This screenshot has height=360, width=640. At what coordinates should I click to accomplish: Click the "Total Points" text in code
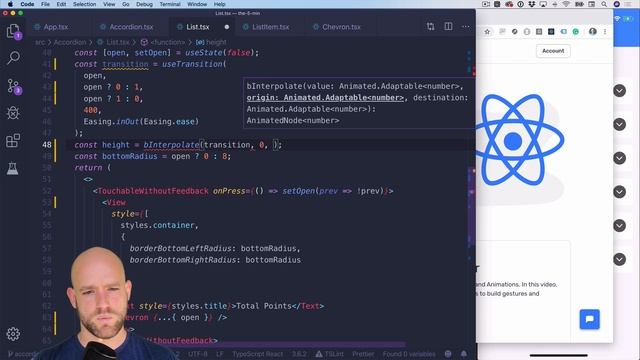coord(264,306)
